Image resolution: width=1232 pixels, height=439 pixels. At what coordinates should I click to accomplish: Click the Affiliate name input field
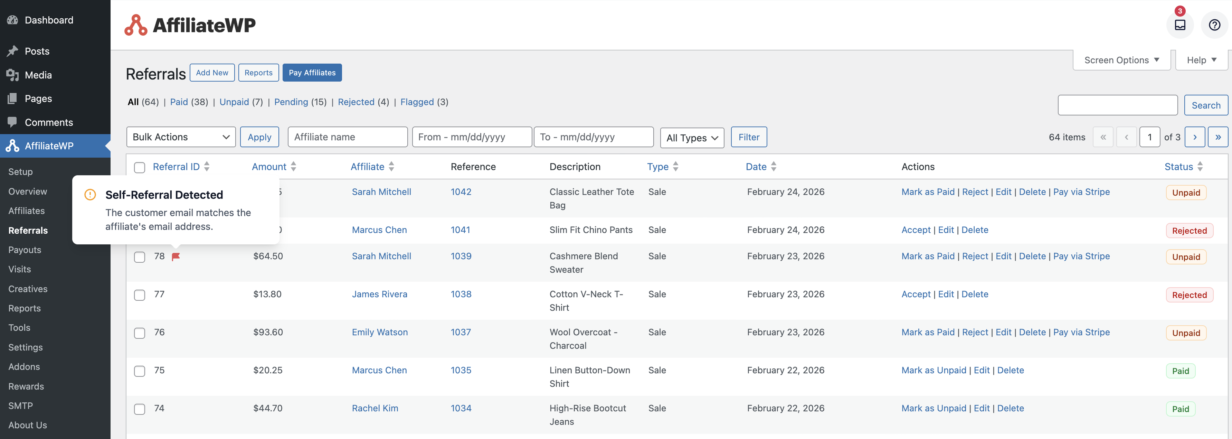(347, 137)
